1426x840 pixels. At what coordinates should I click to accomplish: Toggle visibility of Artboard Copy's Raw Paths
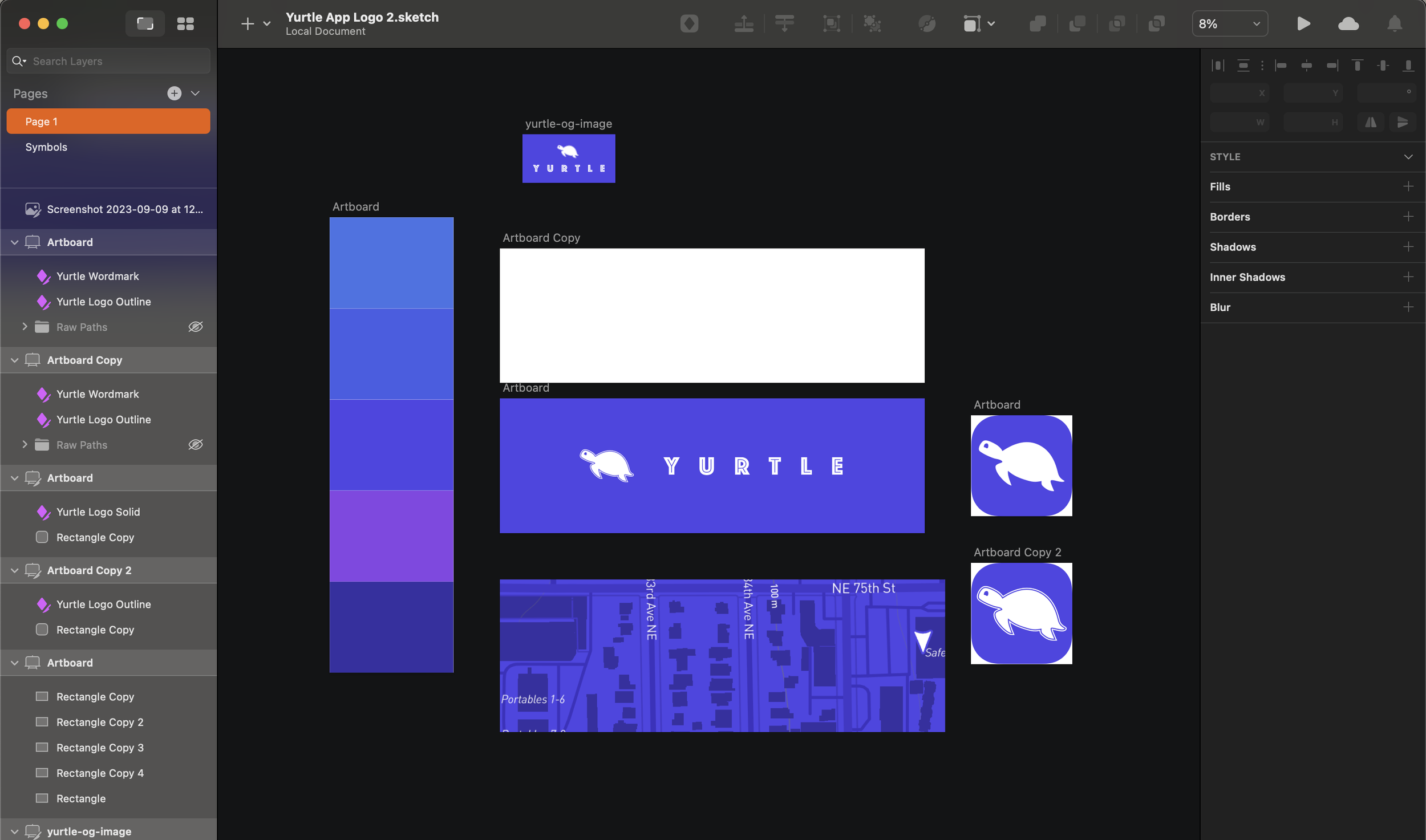[196, 445]
